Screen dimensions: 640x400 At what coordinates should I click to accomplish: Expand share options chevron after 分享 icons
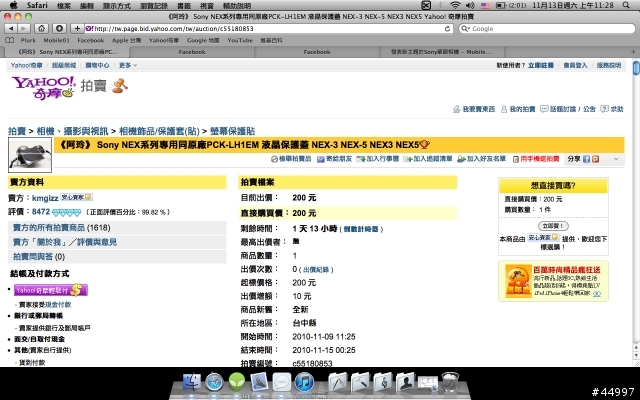616,159
